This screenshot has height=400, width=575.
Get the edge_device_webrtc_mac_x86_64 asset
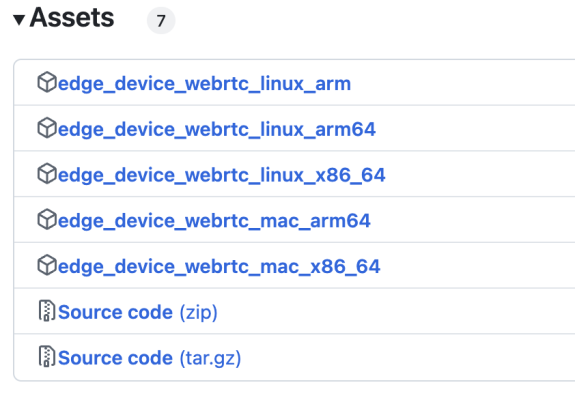pyautogui.click(x=219, y=267)
